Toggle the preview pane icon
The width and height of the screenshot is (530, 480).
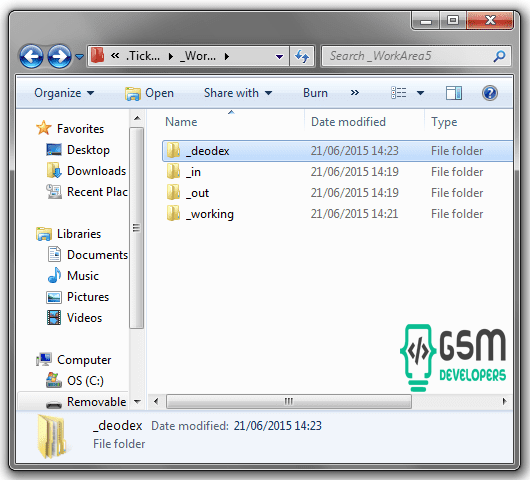point(454,93)
